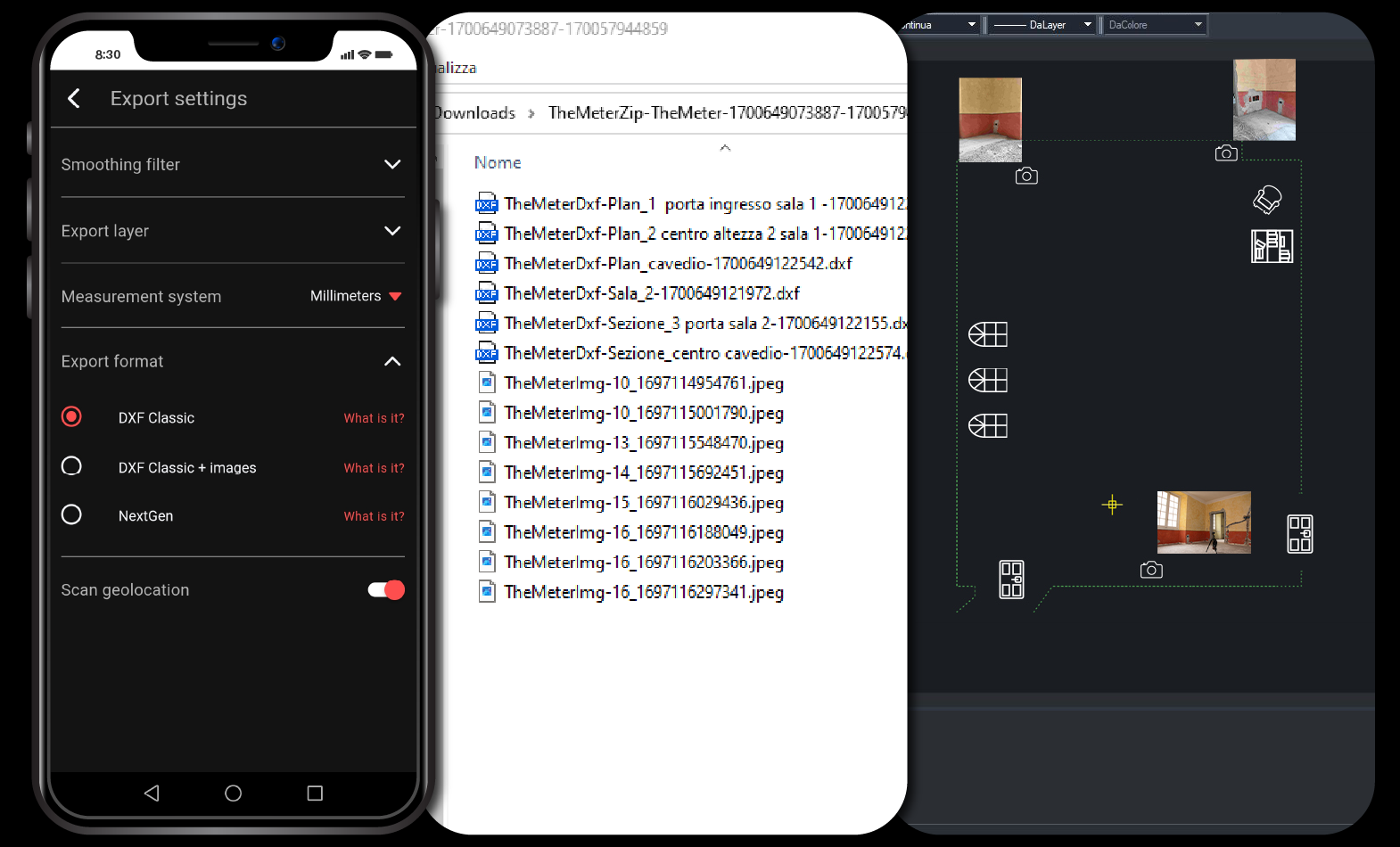Select the bookshelf symbol under the armchair

1272,246
